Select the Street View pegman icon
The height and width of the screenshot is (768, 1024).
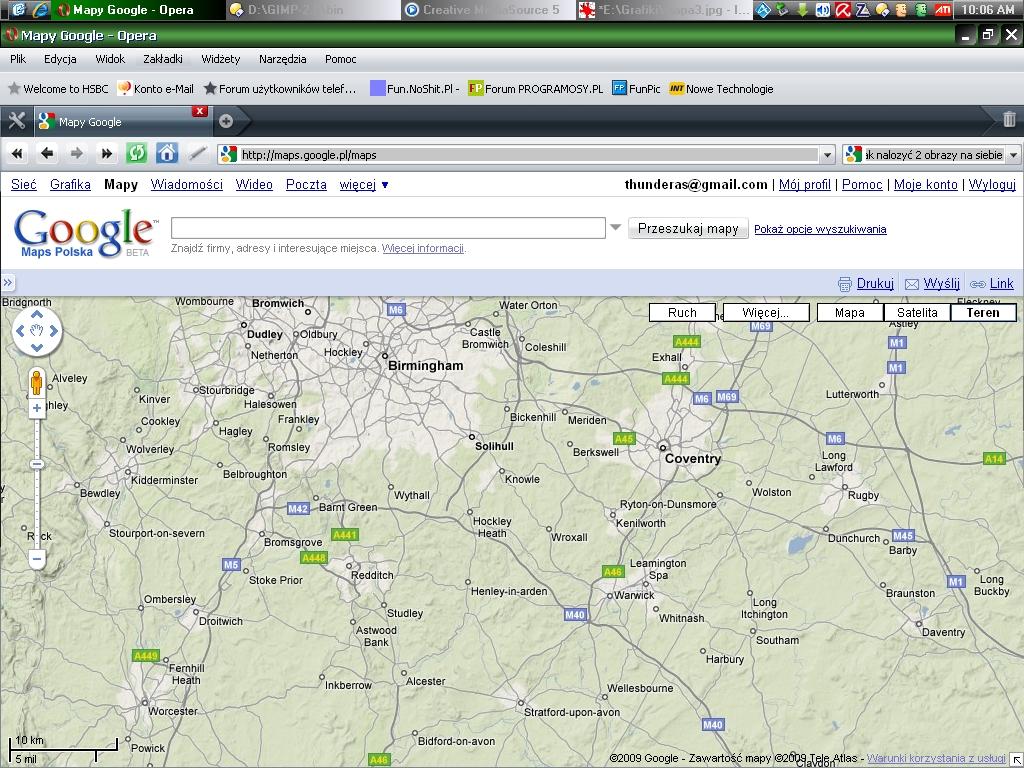[x=37, y=381]
